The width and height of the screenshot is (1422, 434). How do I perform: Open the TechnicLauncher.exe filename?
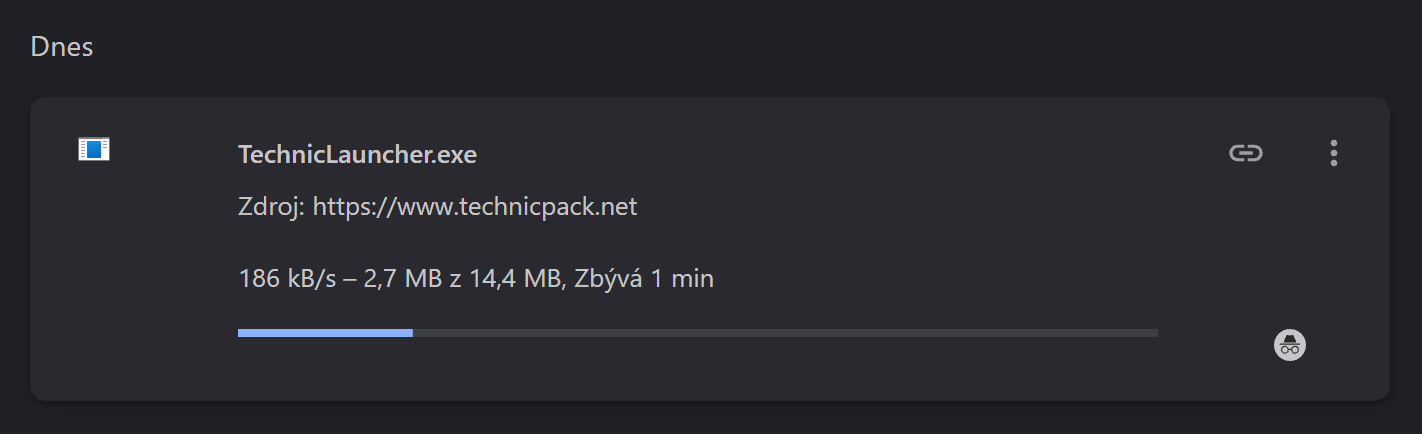357,155
